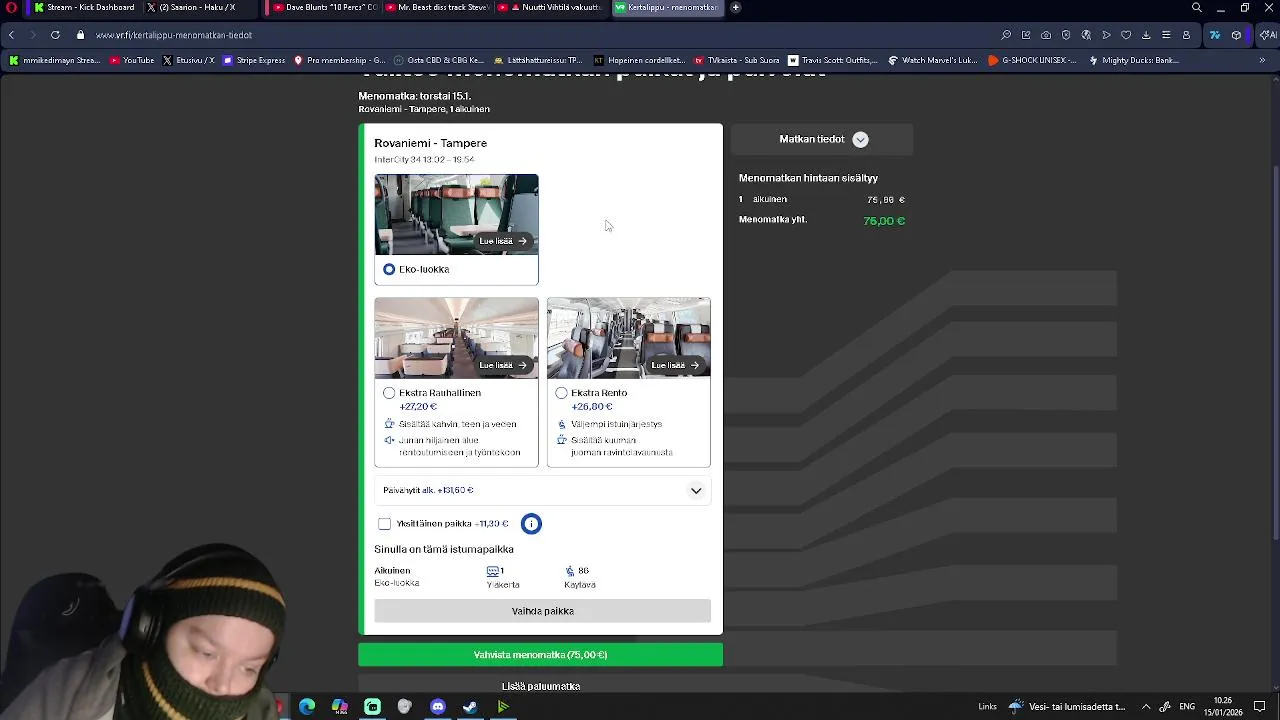This screenshot has height=720, width=1280.
Task: Open the green play-arrow taskbar app
Action: click(503, 707)
